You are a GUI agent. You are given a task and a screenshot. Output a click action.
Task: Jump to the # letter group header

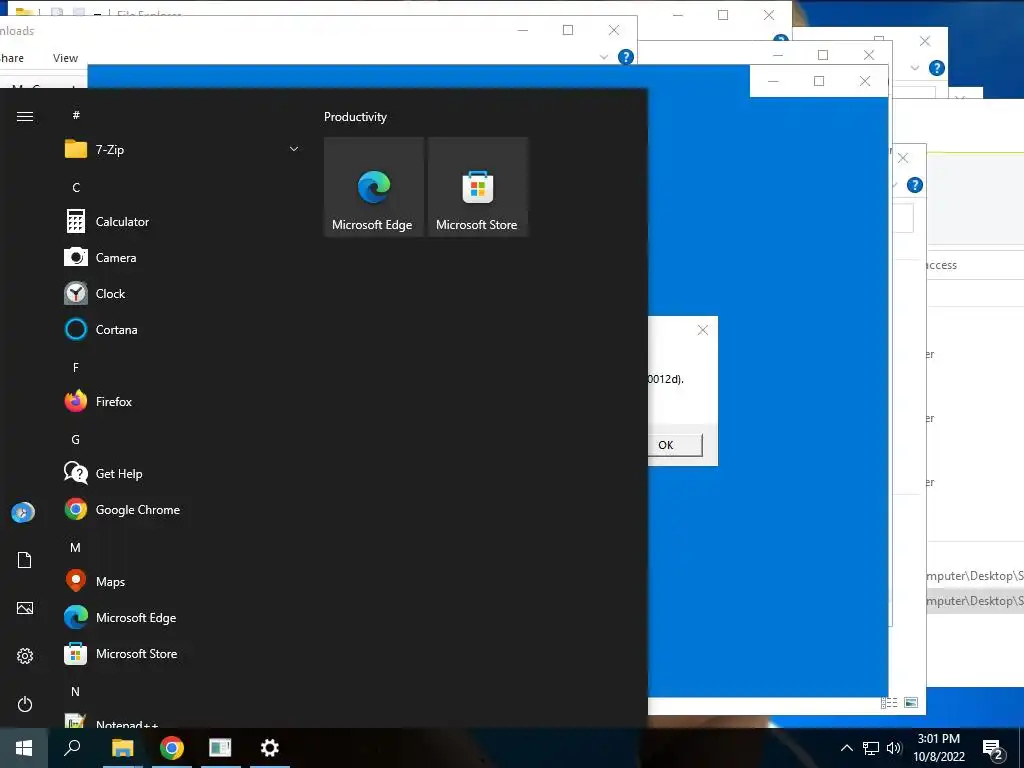click(76, 116)
